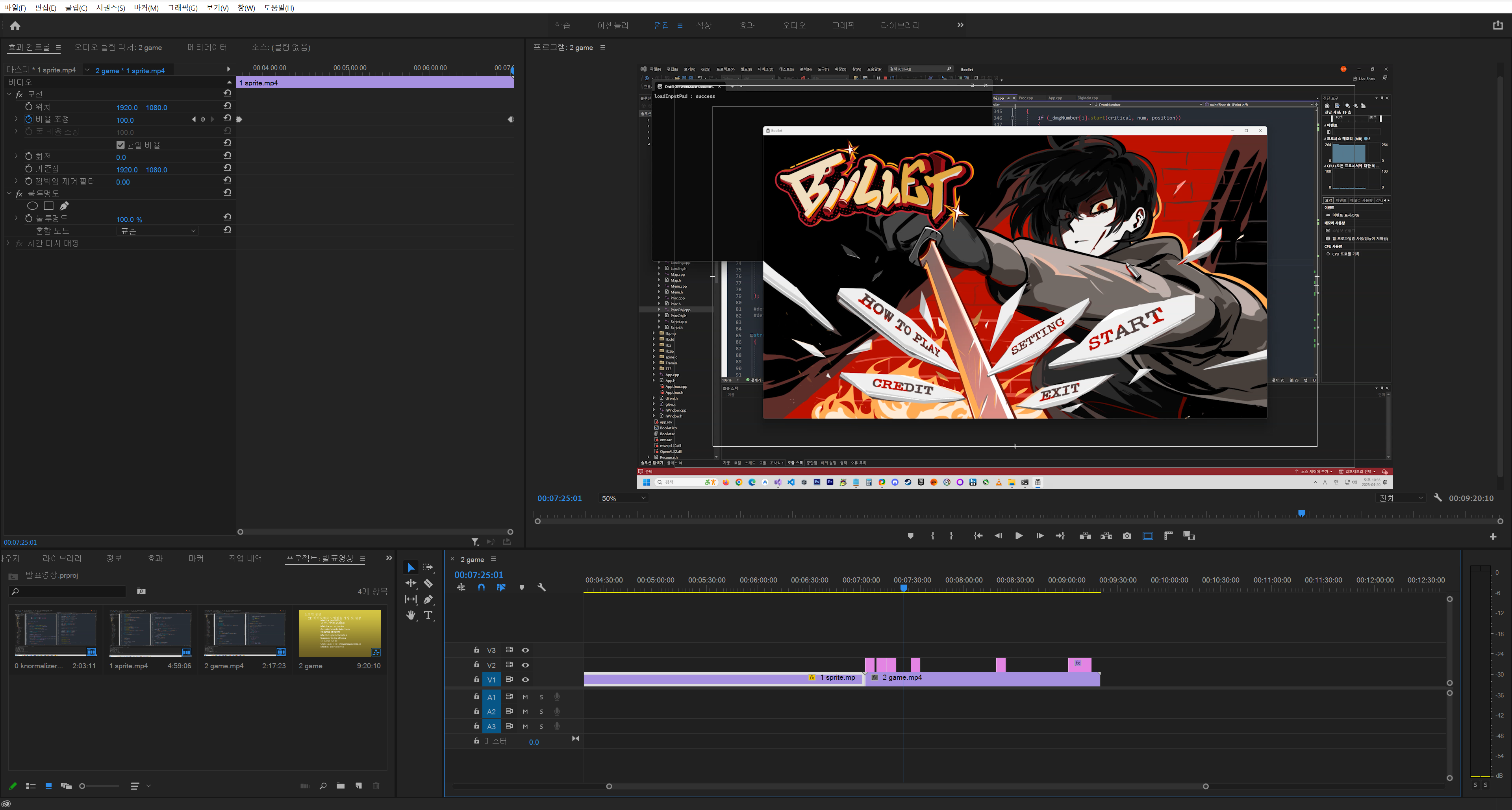Open the 50% zoom level dropdown
Image resolution: width=1512 pixels, height=810 pixels.
point(623,498)
